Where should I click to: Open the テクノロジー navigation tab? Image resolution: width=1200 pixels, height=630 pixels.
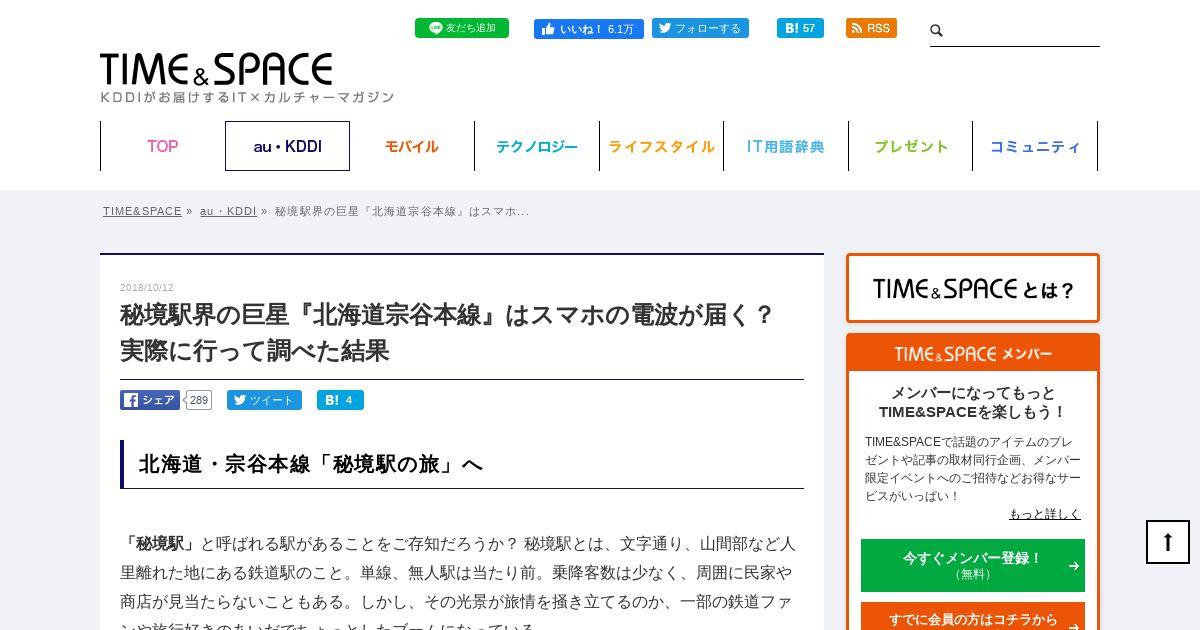[x=537, y=146]
